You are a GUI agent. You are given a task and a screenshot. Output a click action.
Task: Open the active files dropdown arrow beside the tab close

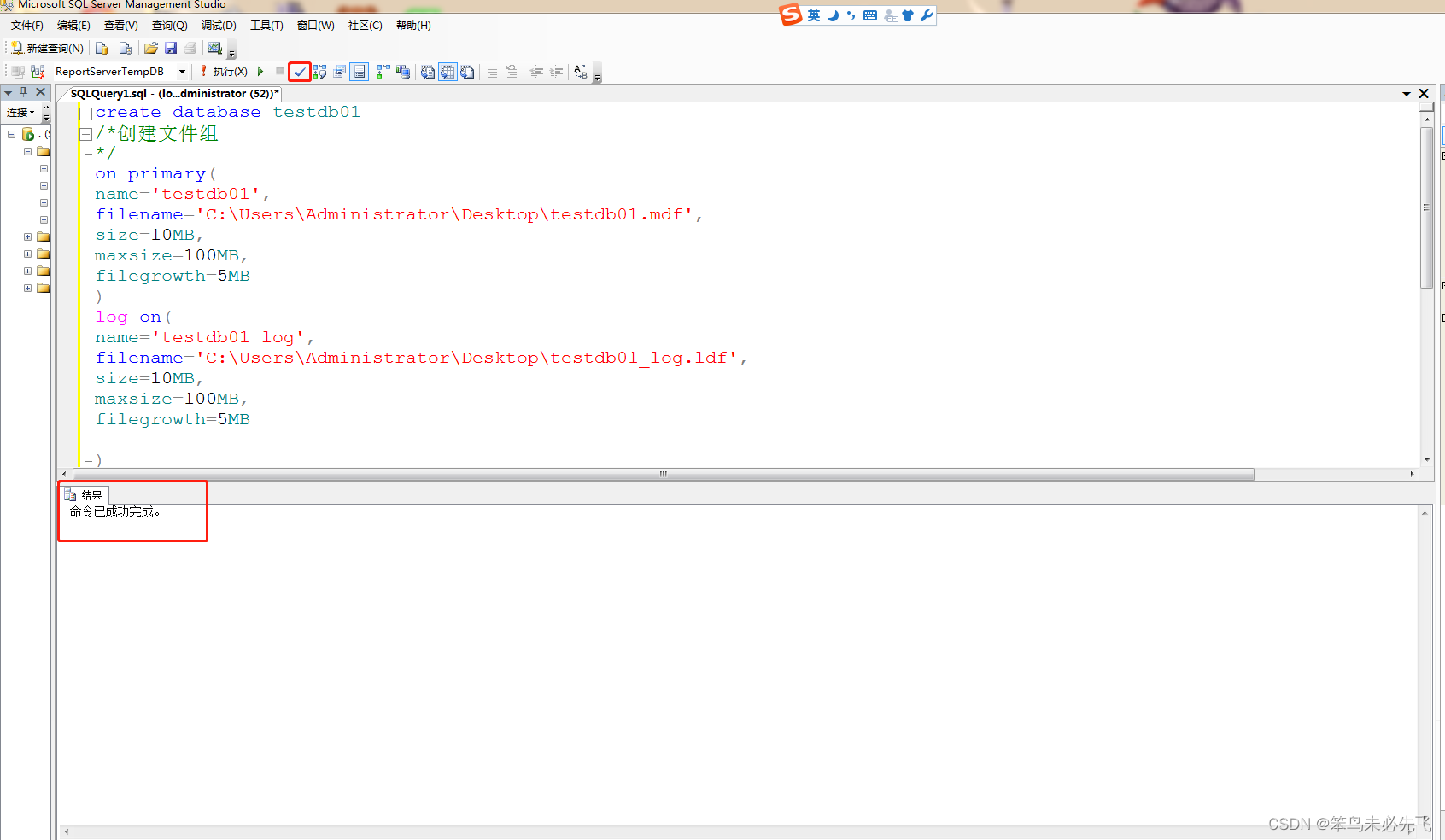click(x=1407, y=94)
